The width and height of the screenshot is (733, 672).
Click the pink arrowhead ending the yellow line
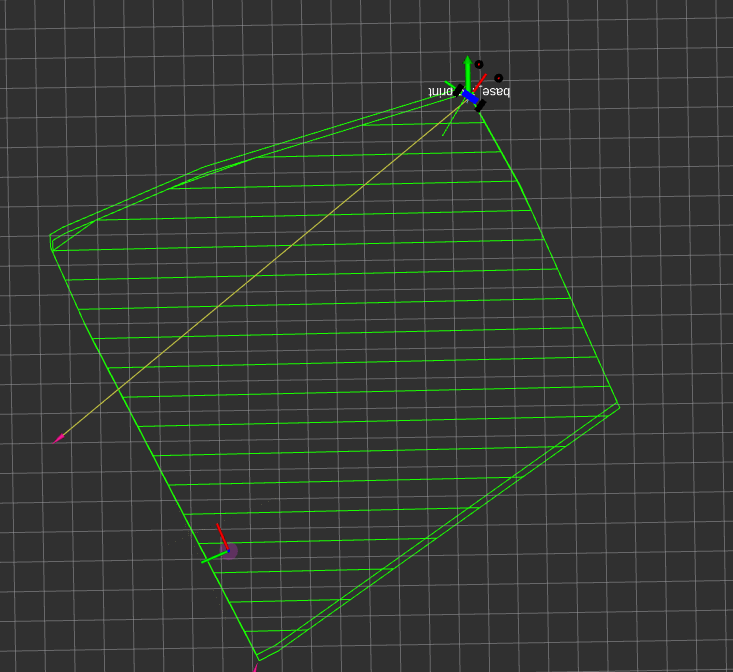tap(58, 439)
